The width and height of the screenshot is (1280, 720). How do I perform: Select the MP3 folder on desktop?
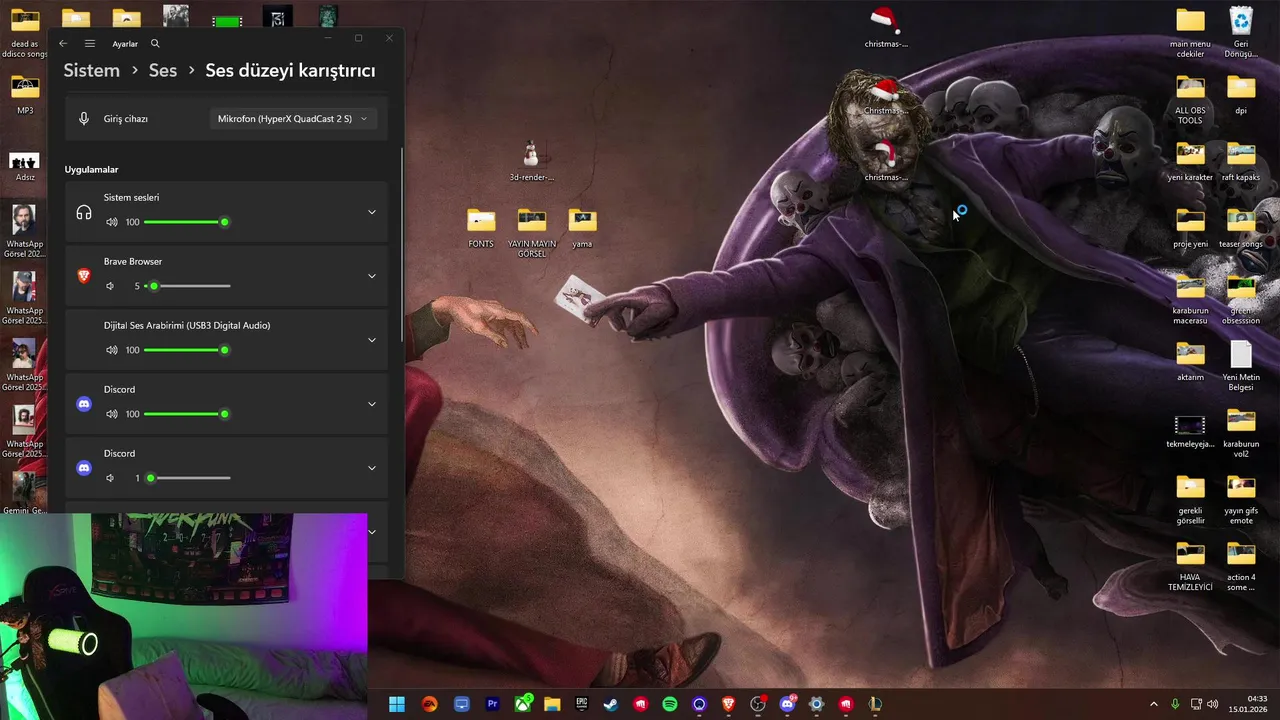25,94
